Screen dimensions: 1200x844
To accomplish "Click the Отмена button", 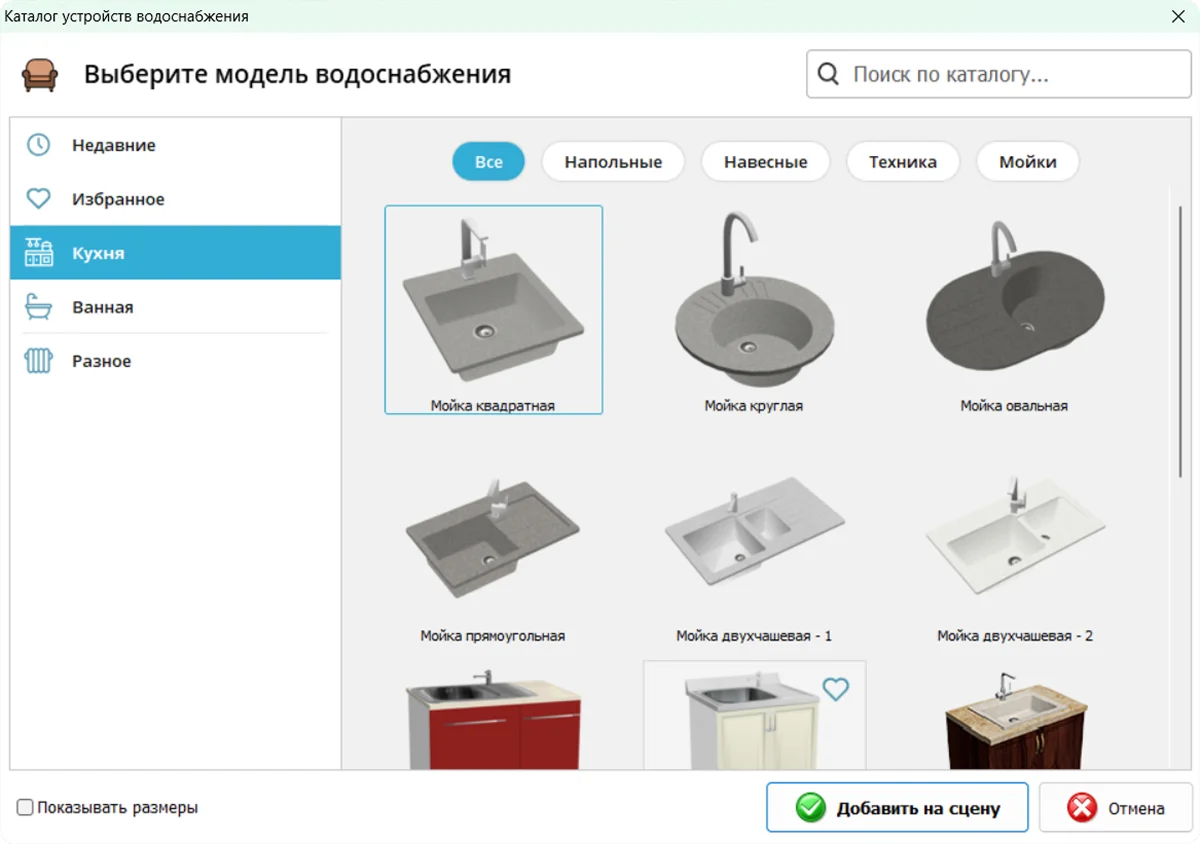I will (x=1116, y=808).
